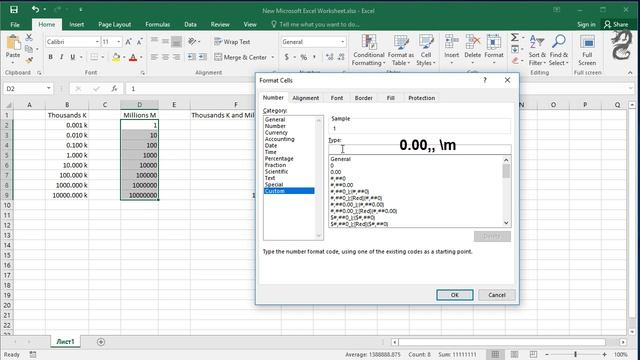This screenshot has width=640, height=360.
Task: Click the Paste clipboard icon
Action: [x=13, y=43]
